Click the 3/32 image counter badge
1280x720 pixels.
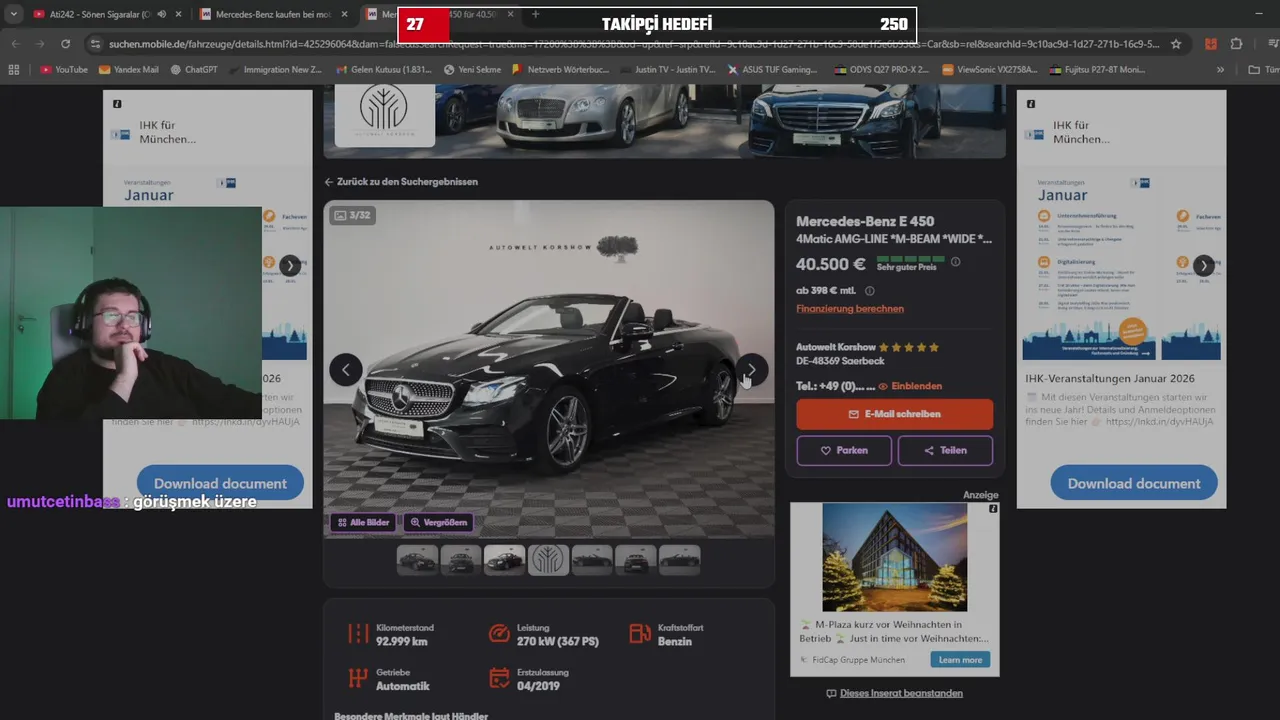click(x=352, y=215)
